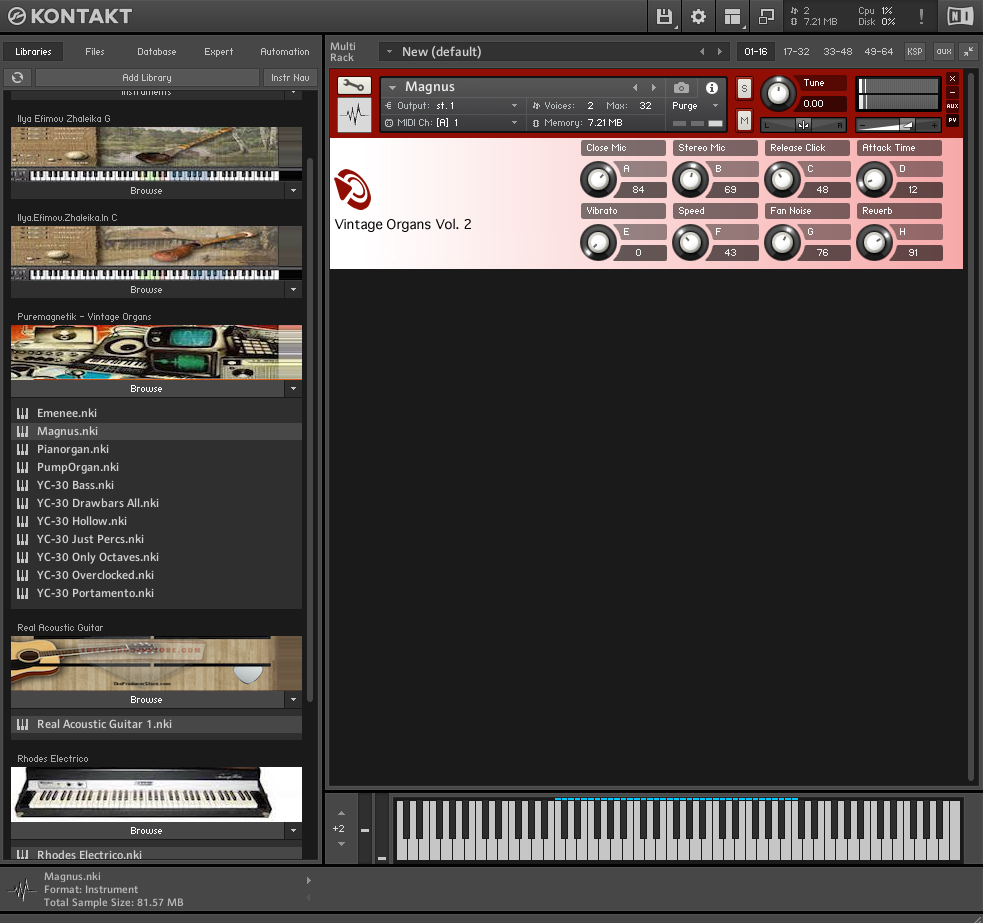Toggle the KSP multi script button
The width and height of the screenshot is (983, 923).
click(x=915, y=51)
